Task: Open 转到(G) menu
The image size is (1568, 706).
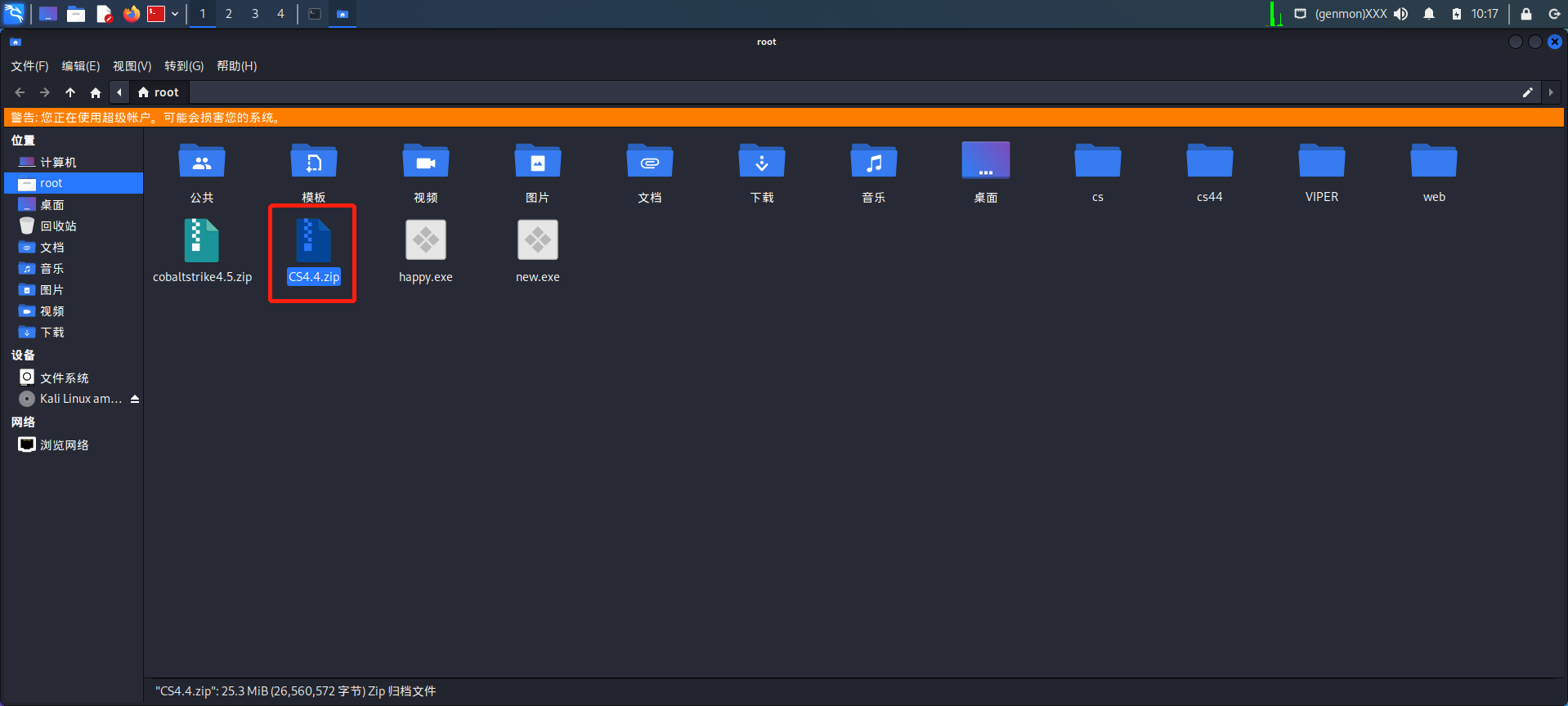Action: point(184,66)
